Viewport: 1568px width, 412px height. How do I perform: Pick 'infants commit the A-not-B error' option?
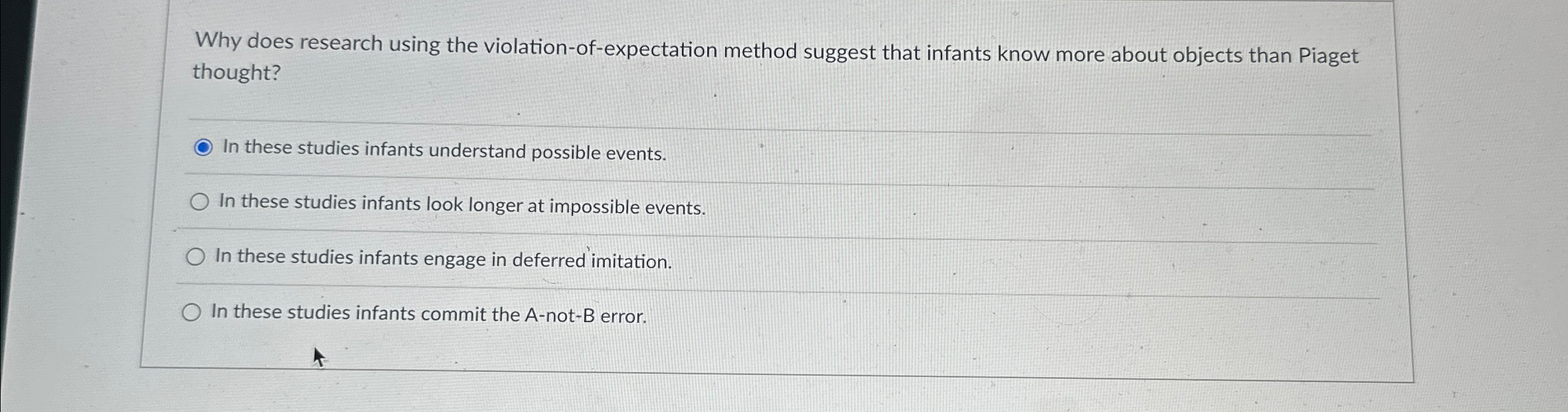pos(191,312)
